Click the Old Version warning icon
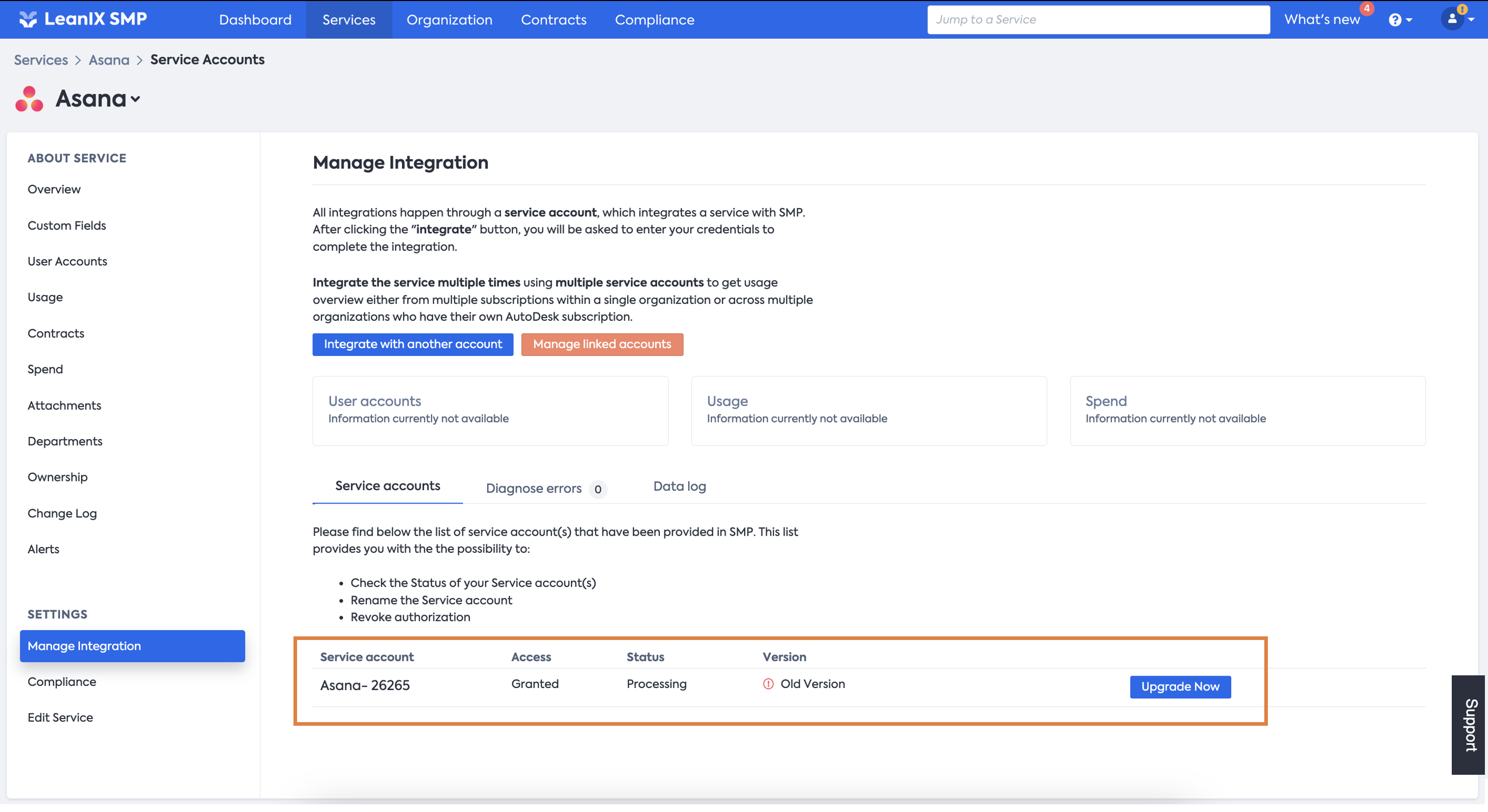The height and width of the screenshot is (812, 1488). pos(768,684)
